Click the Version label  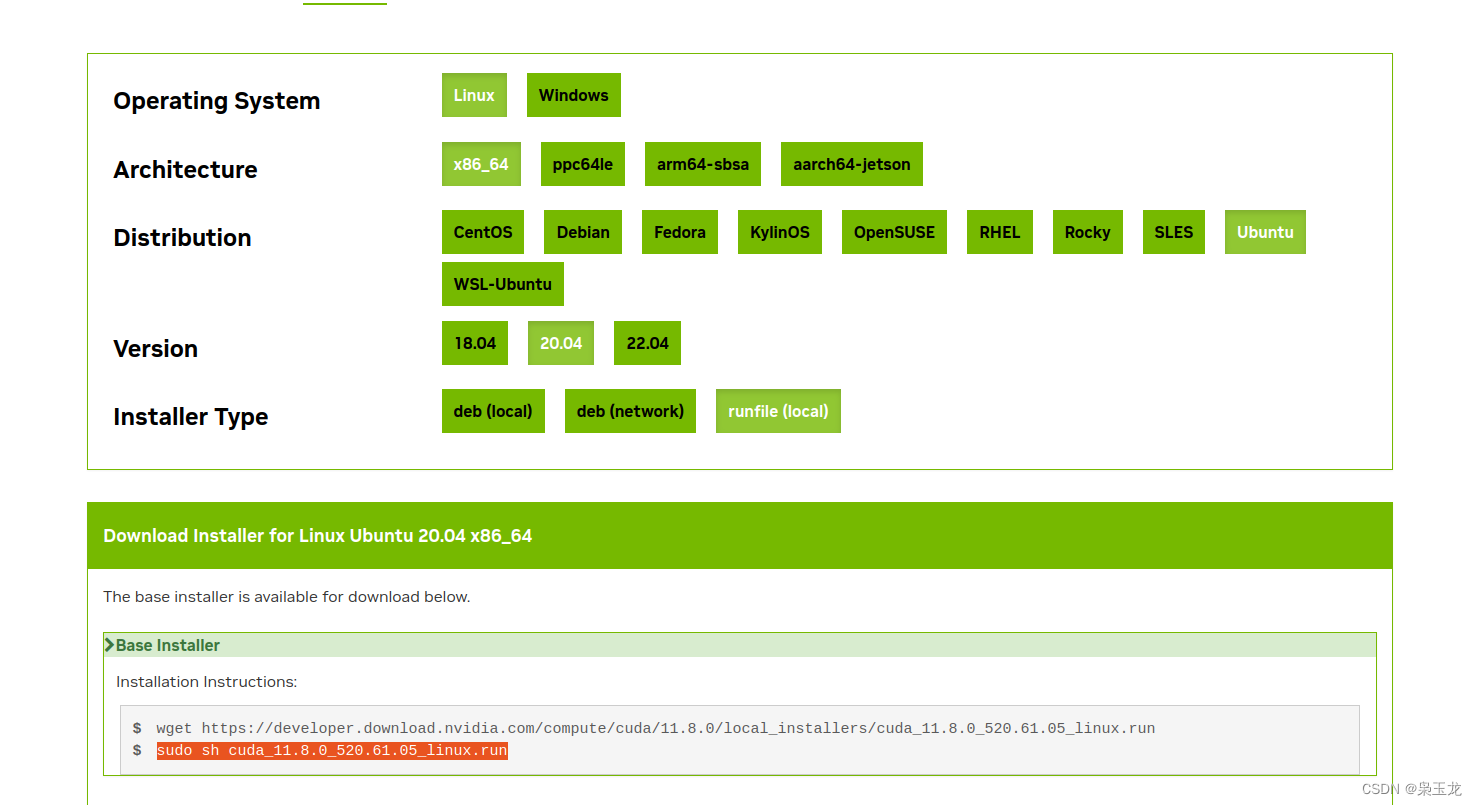pyautogui.click(x=155, y=349)
